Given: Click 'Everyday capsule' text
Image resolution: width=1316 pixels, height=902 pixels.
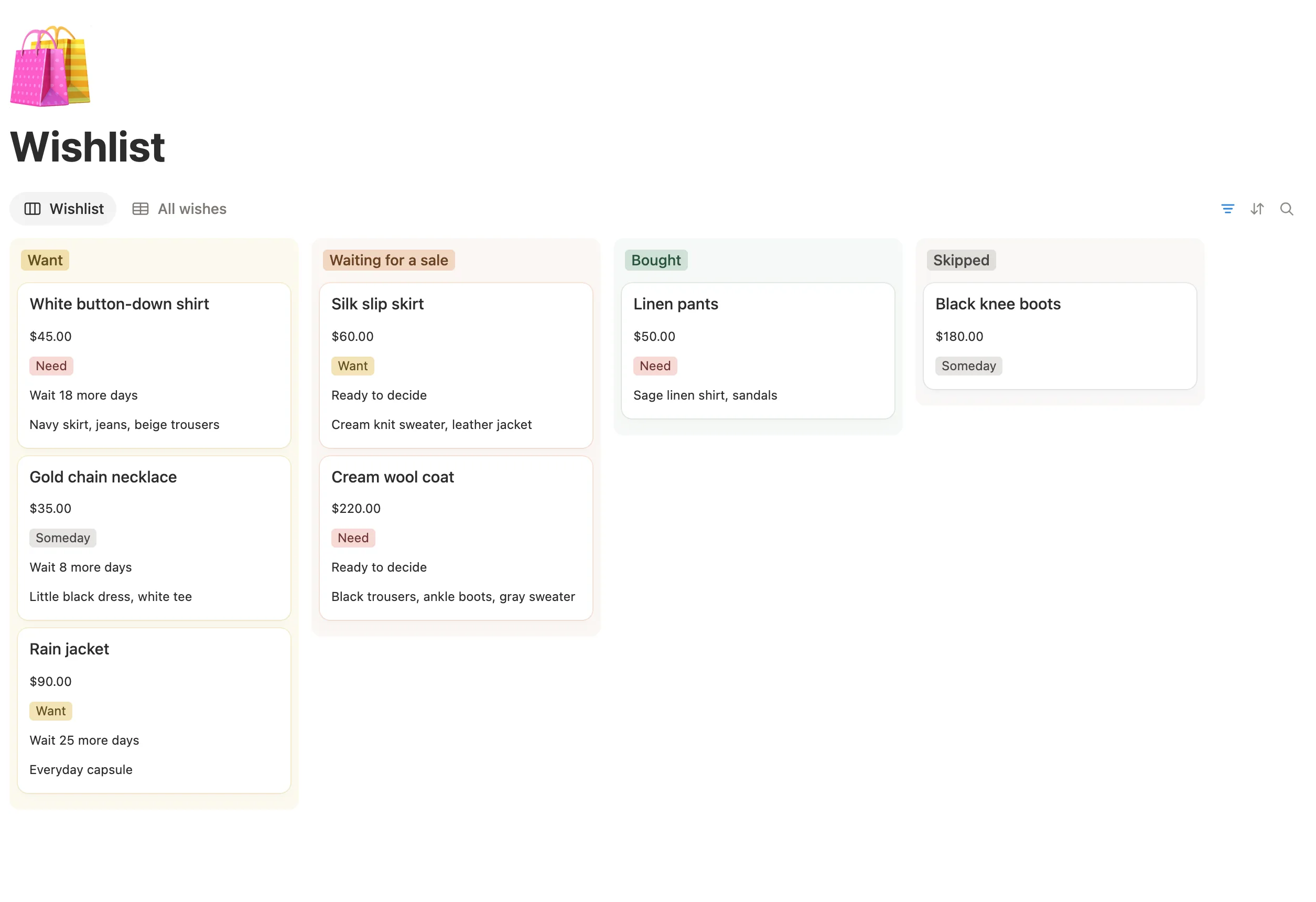Looking at the screenshot, I should click(x=81, y=769).
